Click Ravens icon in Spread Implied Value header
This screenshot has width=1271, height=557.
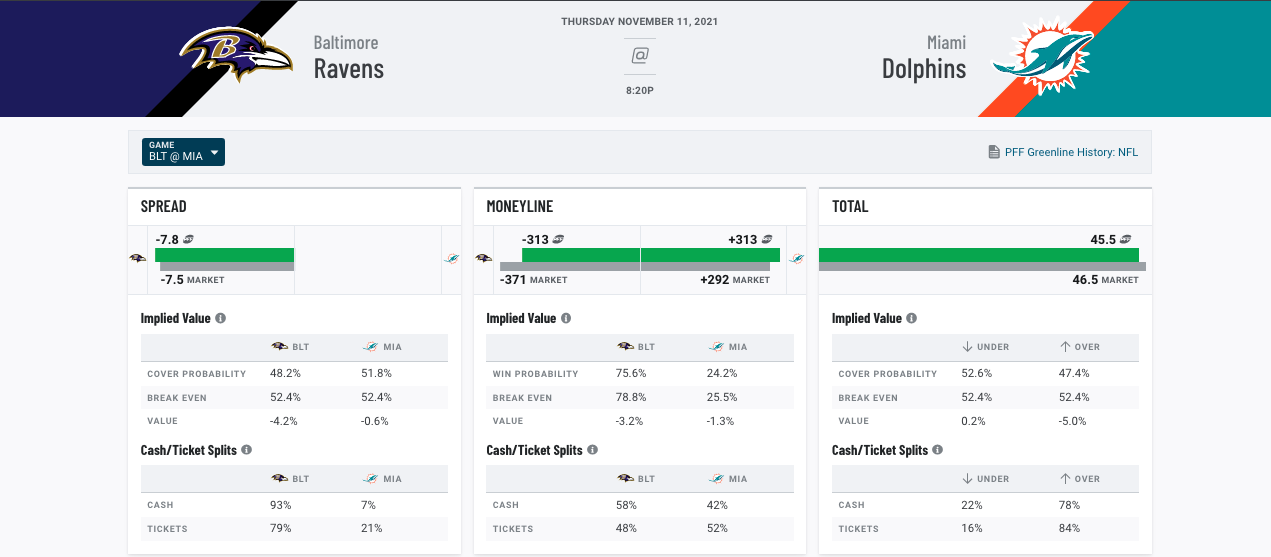point(280,347)
